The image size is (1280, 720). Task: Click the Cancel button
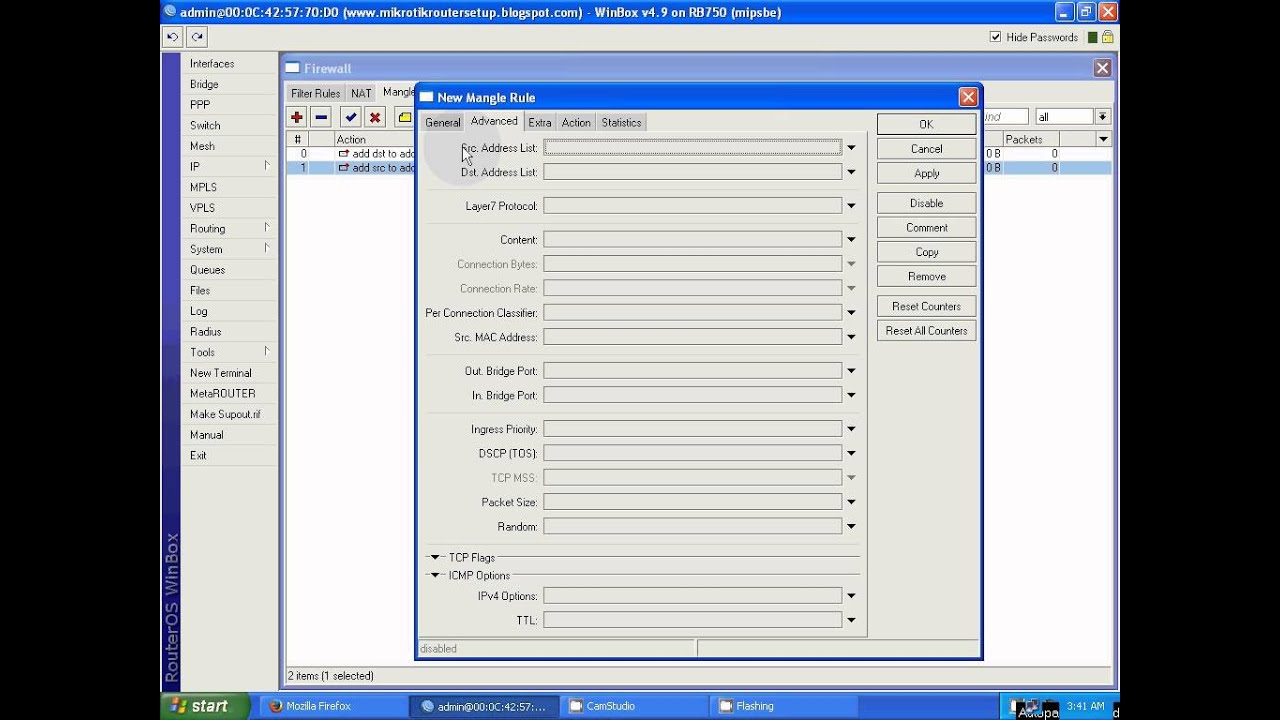coord(926,149)
